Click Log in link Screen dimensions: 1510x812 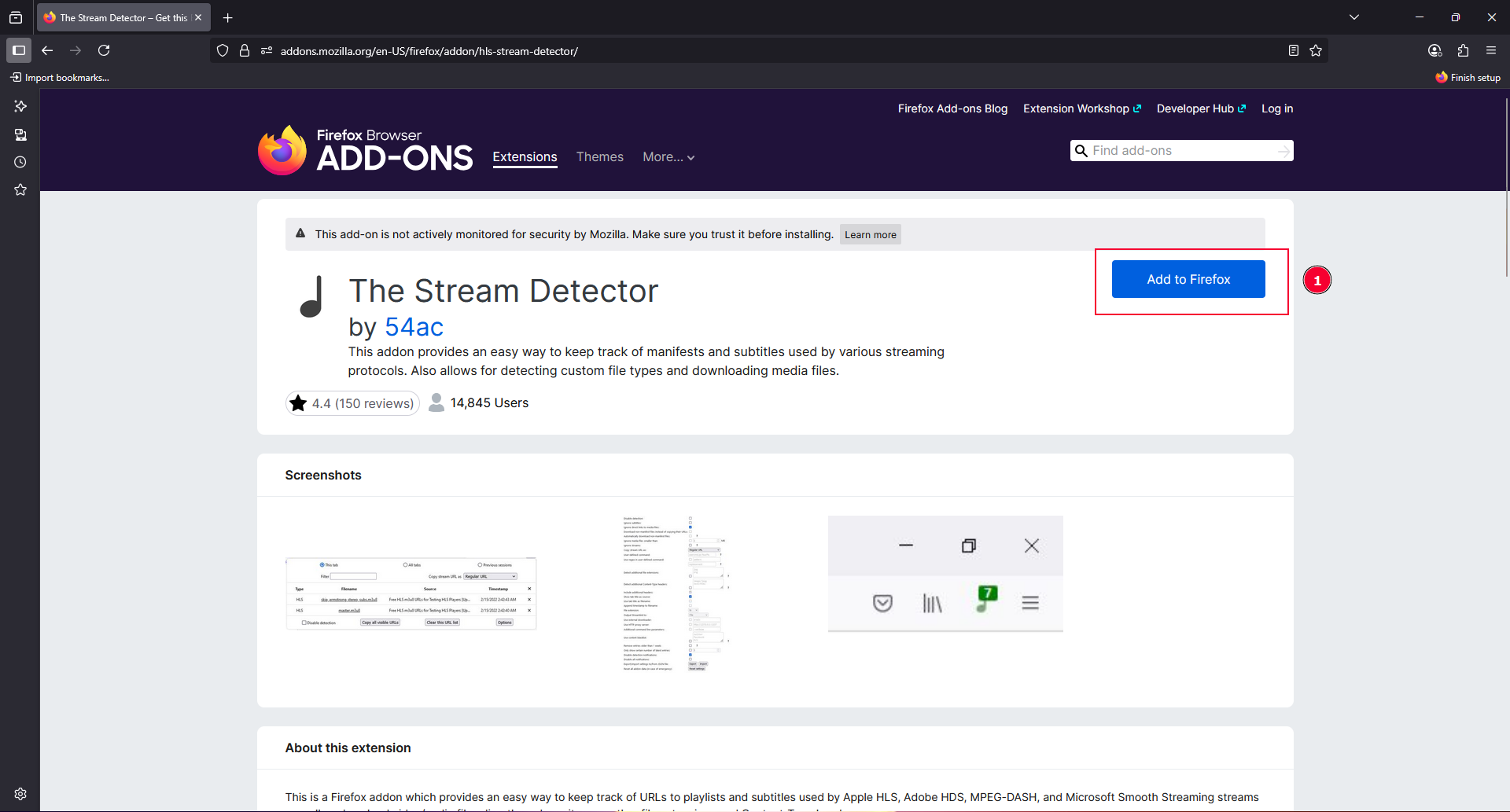[x=1277, y=108]
